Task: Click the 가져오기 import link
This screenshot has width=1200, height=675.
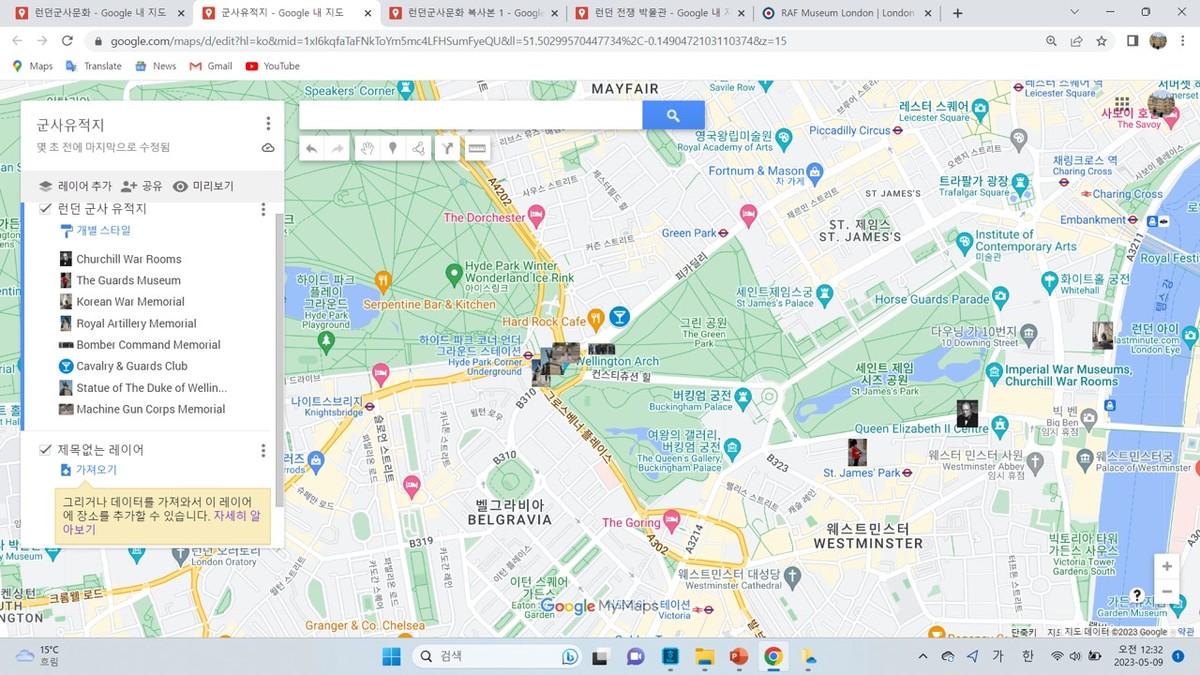Action: (89, 469)
